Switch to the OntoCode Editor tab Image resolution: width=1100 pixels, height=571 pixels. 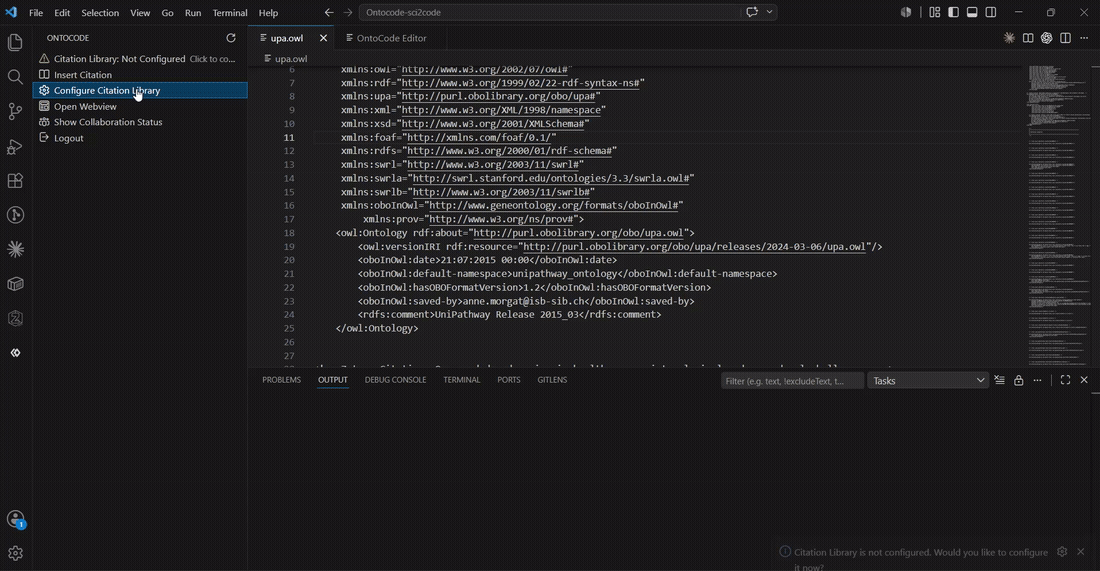coord(386,38)
